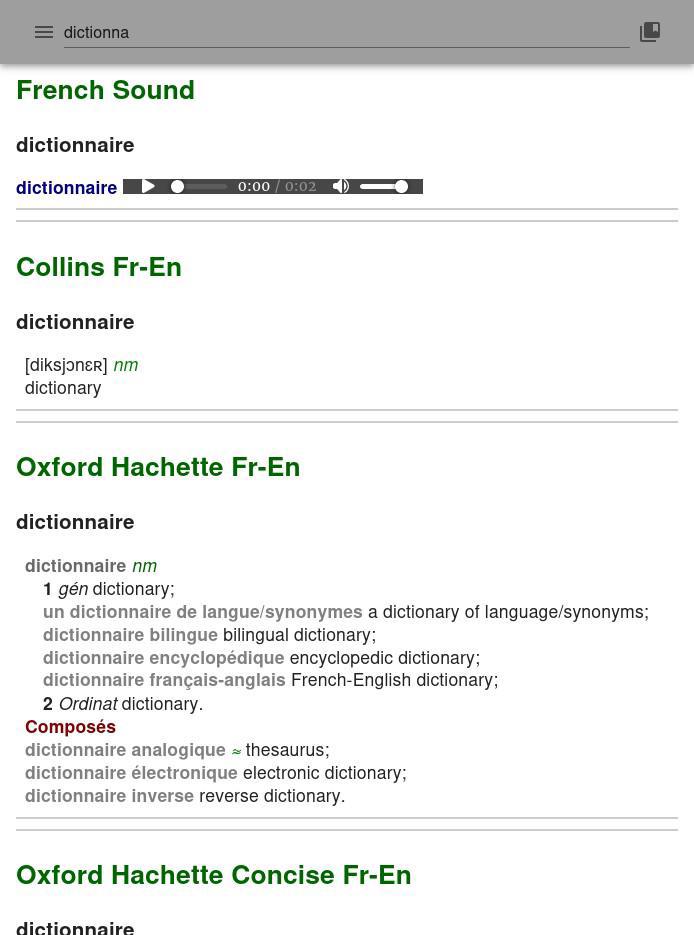Click the 'Composés' red label

(x=70, y=727)
